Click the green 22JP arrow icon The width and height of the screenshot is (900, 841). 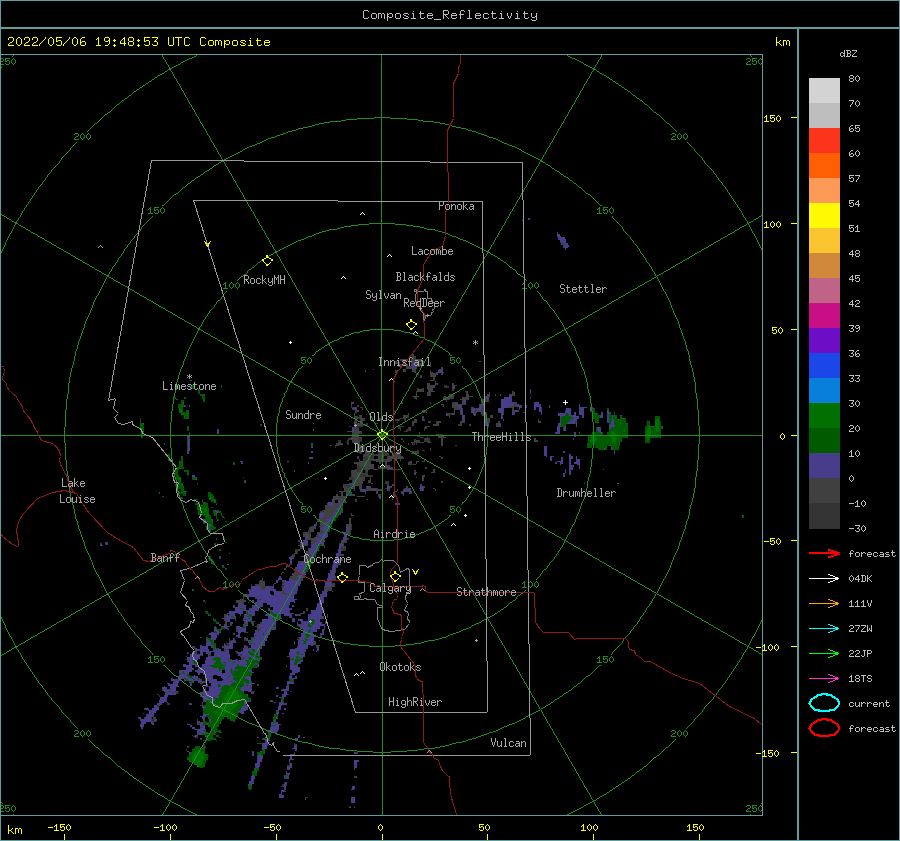click(824, 653)
